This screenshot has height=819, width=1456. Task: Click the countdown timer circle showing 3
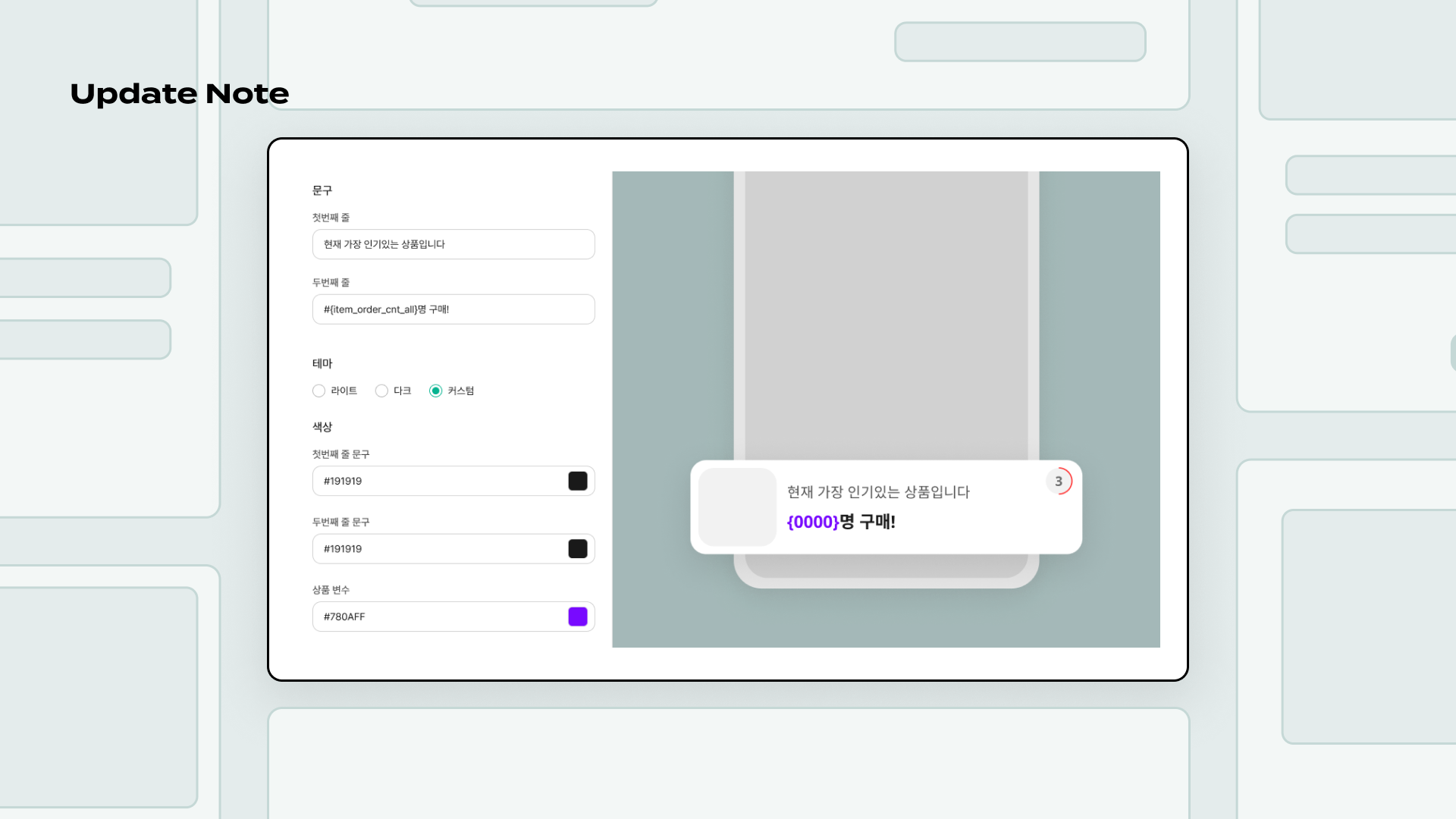(1059, 482)
